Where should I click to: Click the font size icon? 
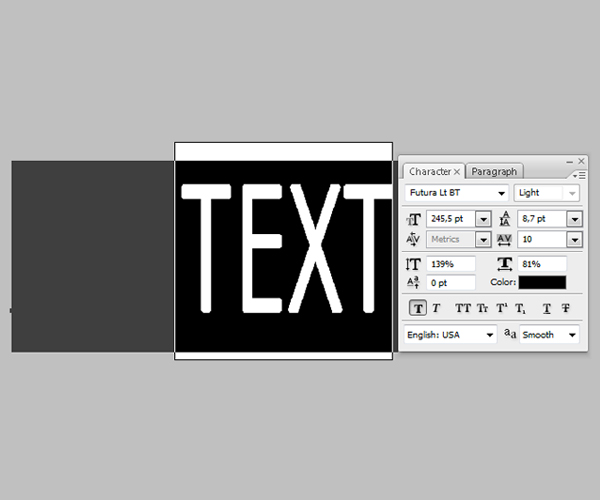tap(413, 219)
